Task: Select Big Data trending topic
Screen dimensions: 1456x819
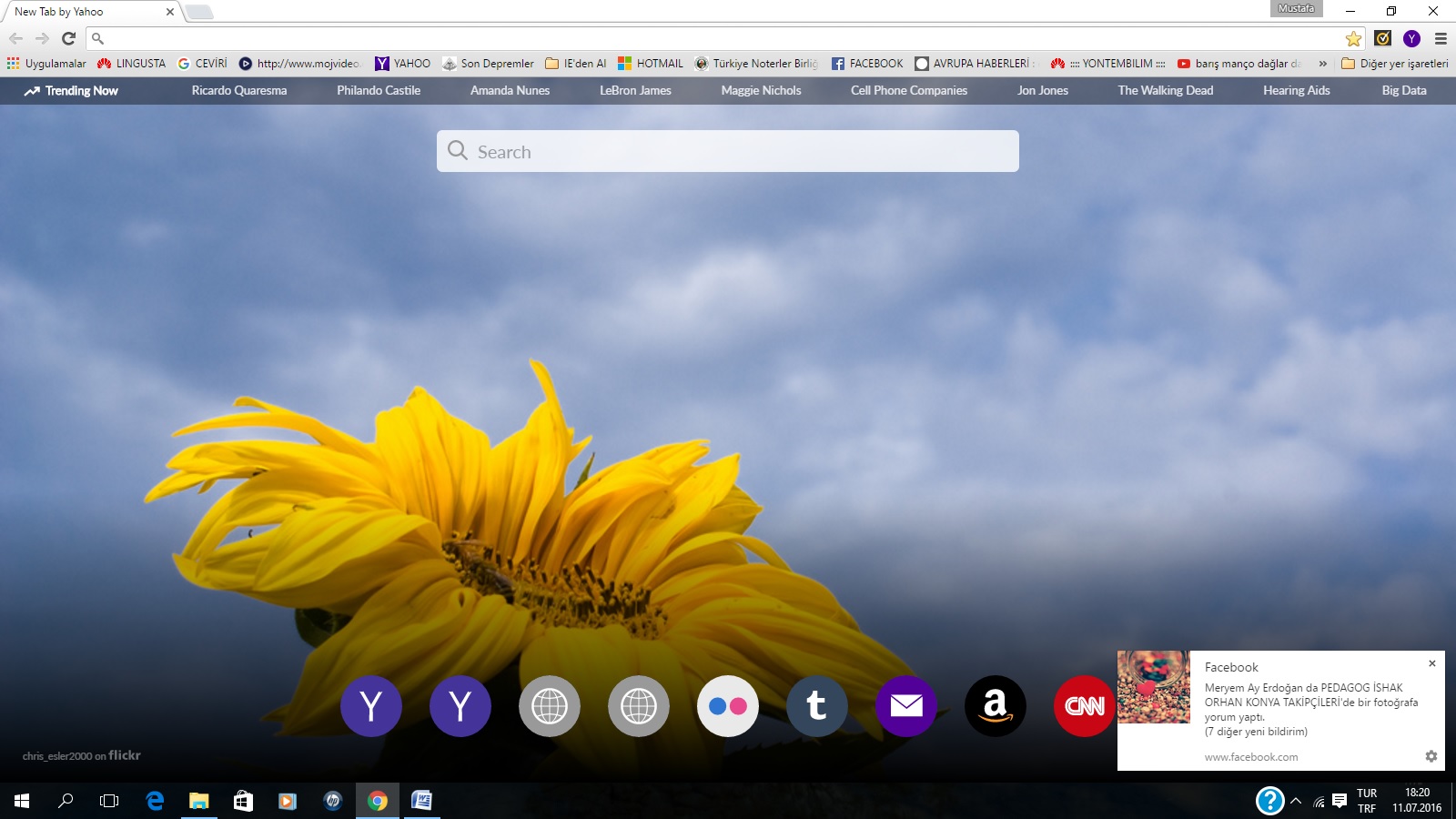Action: click(x=1404, y=91)
